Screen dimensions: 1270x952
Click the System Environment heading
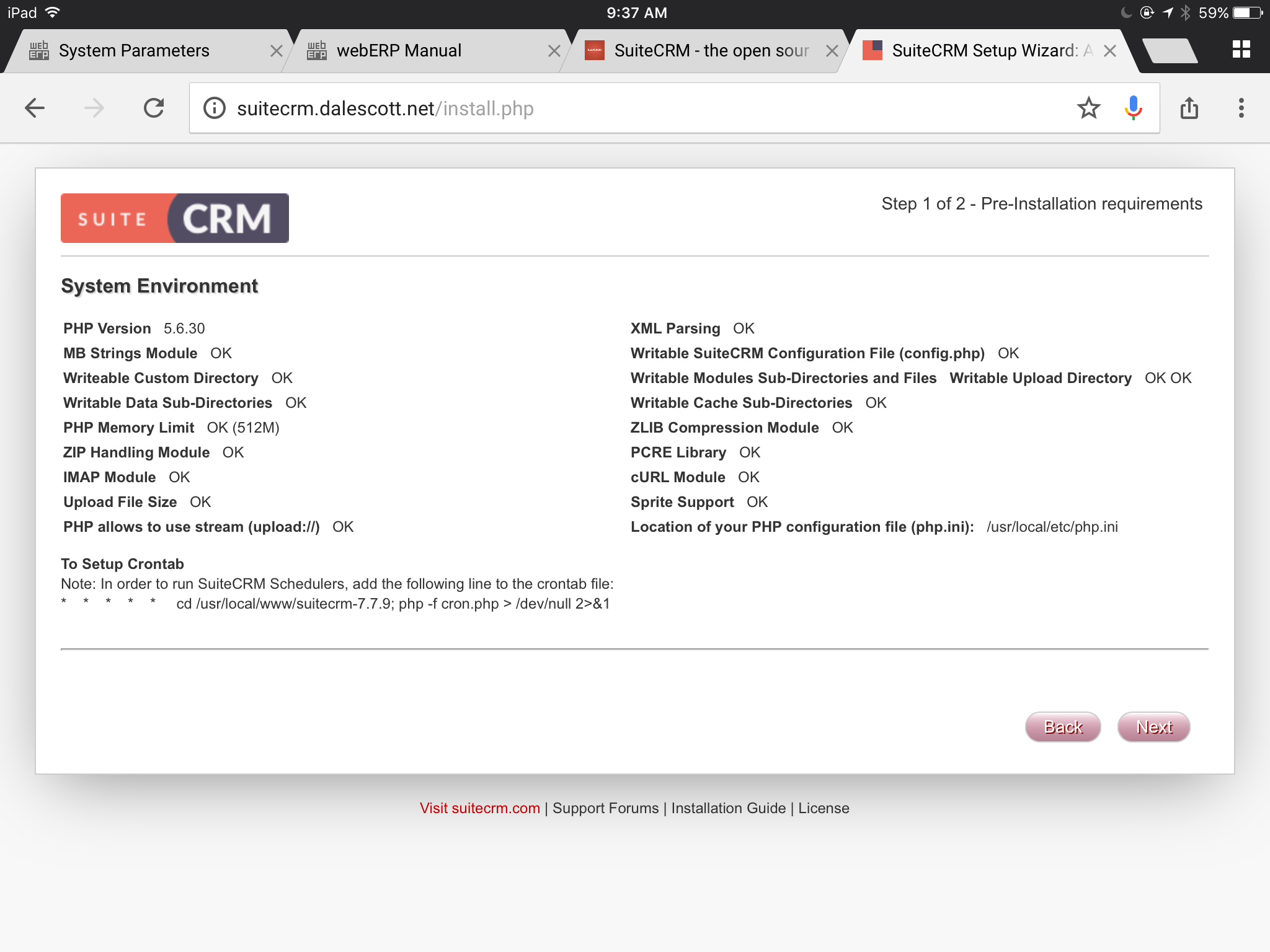[x=159, y=286]
